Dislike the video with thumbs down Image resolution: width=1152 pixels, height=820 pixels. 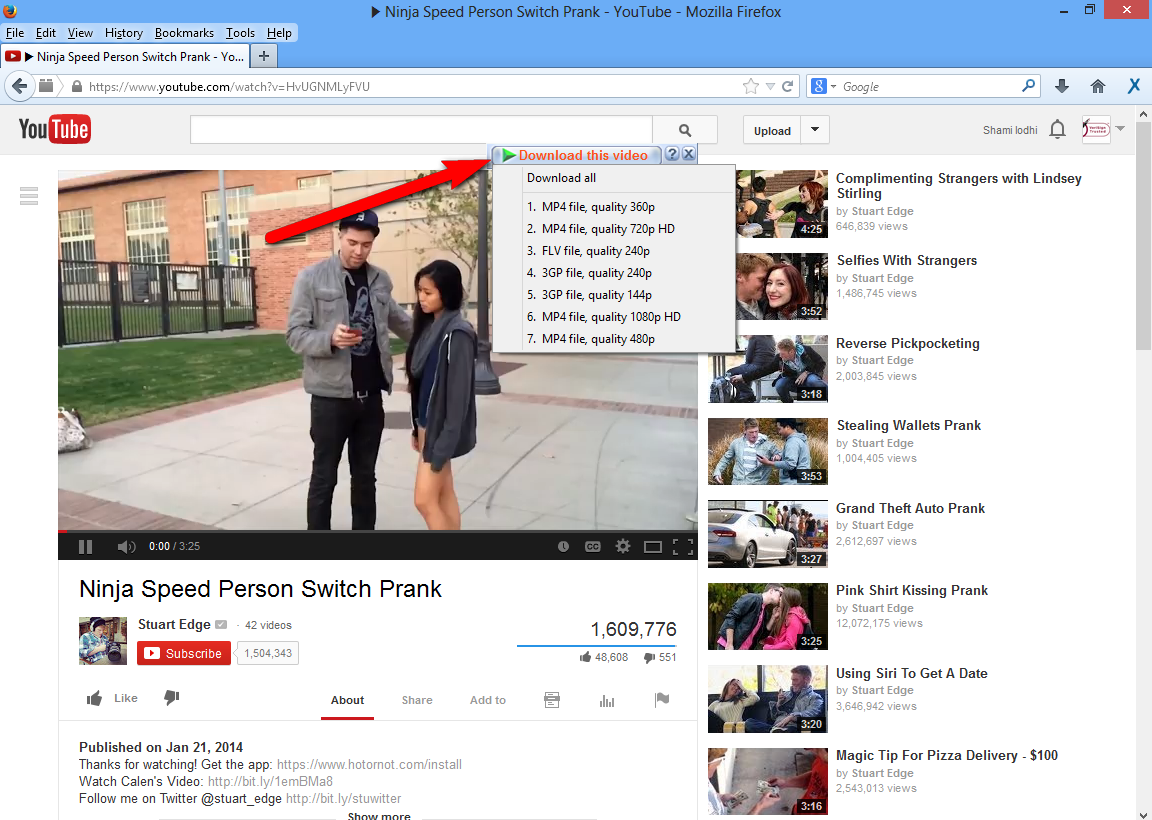(171, 698)
